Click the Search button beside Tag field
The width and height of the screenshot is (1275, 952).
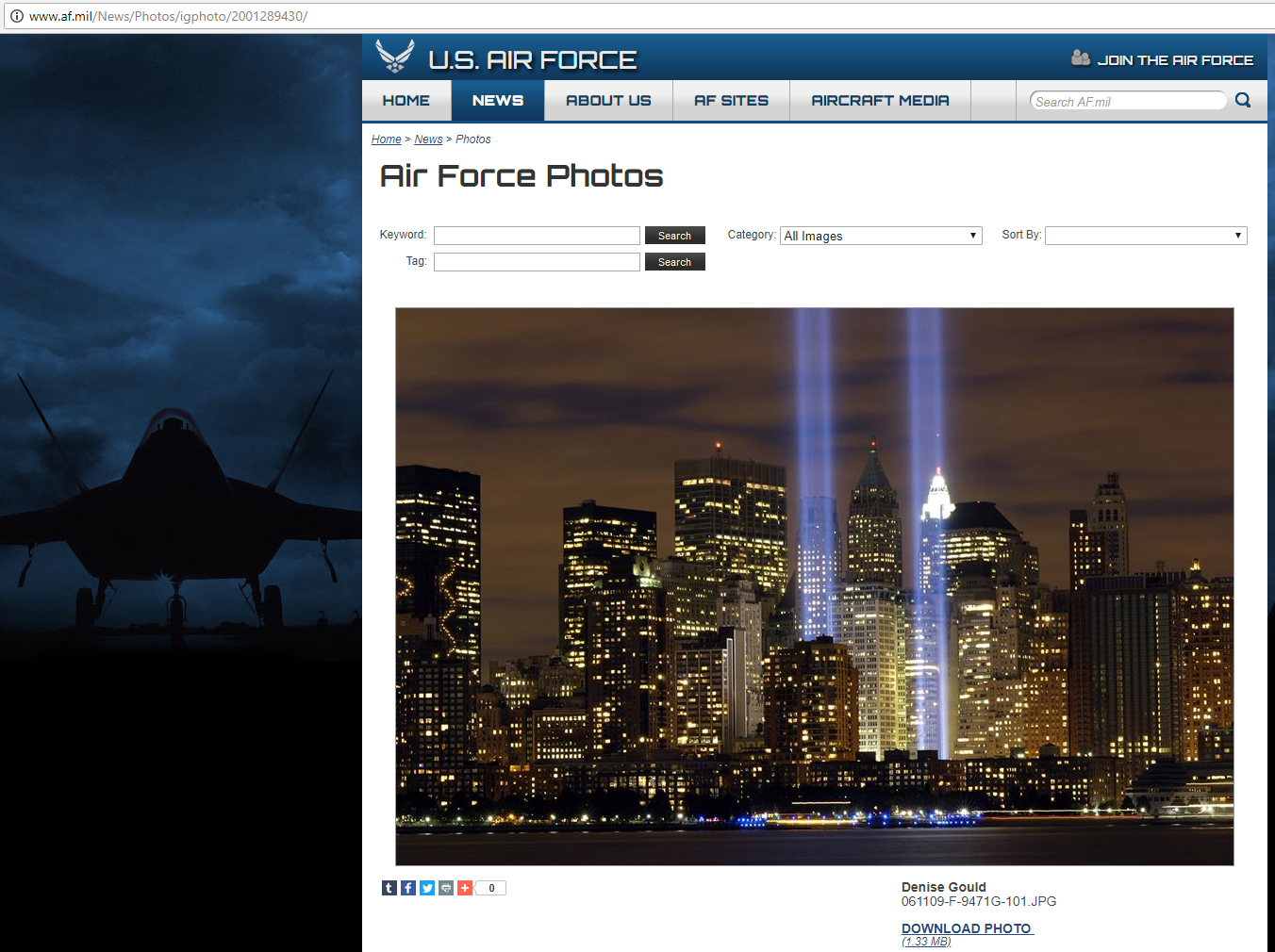click(675, 262)
